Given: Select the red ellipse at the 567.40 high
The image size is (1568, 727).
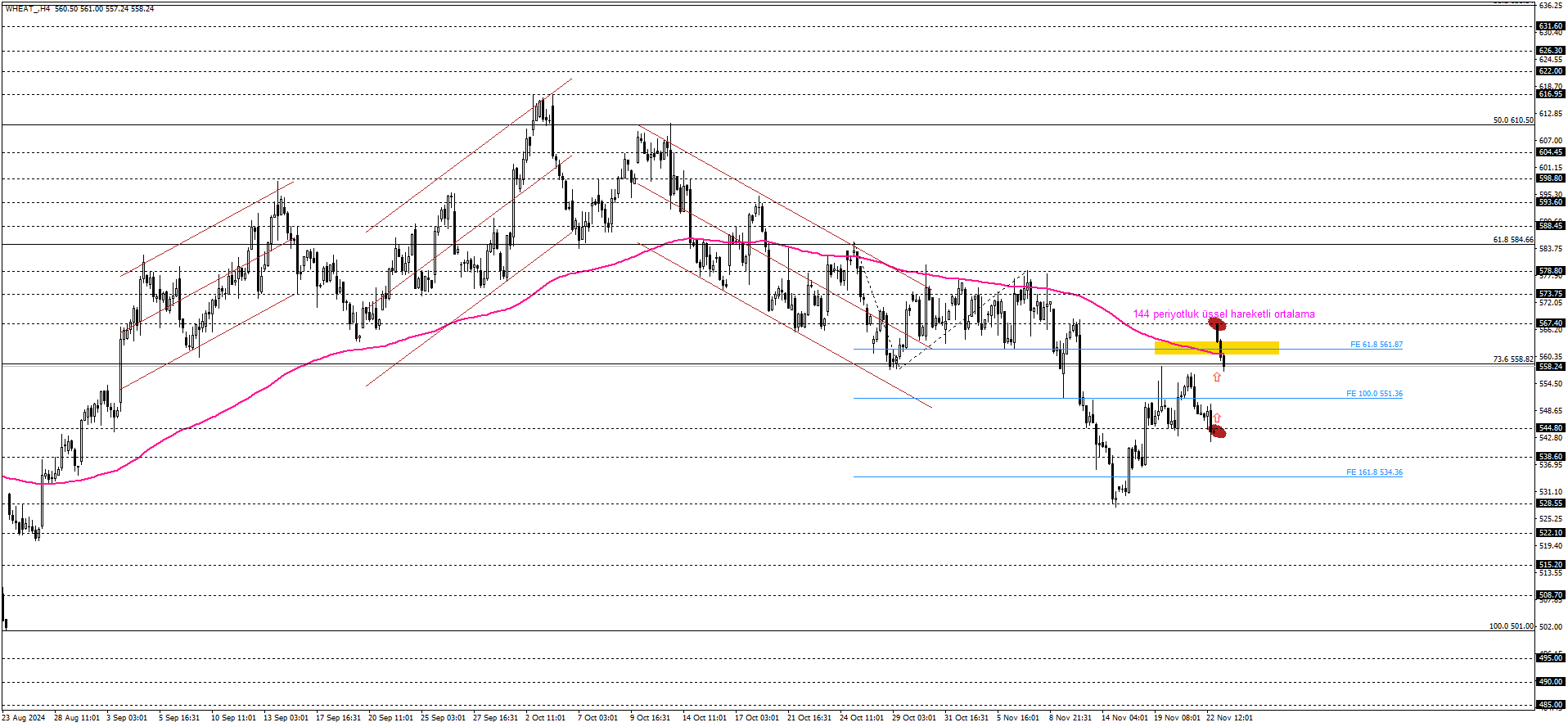Looking at the screenshot, I should point(1217,323).
